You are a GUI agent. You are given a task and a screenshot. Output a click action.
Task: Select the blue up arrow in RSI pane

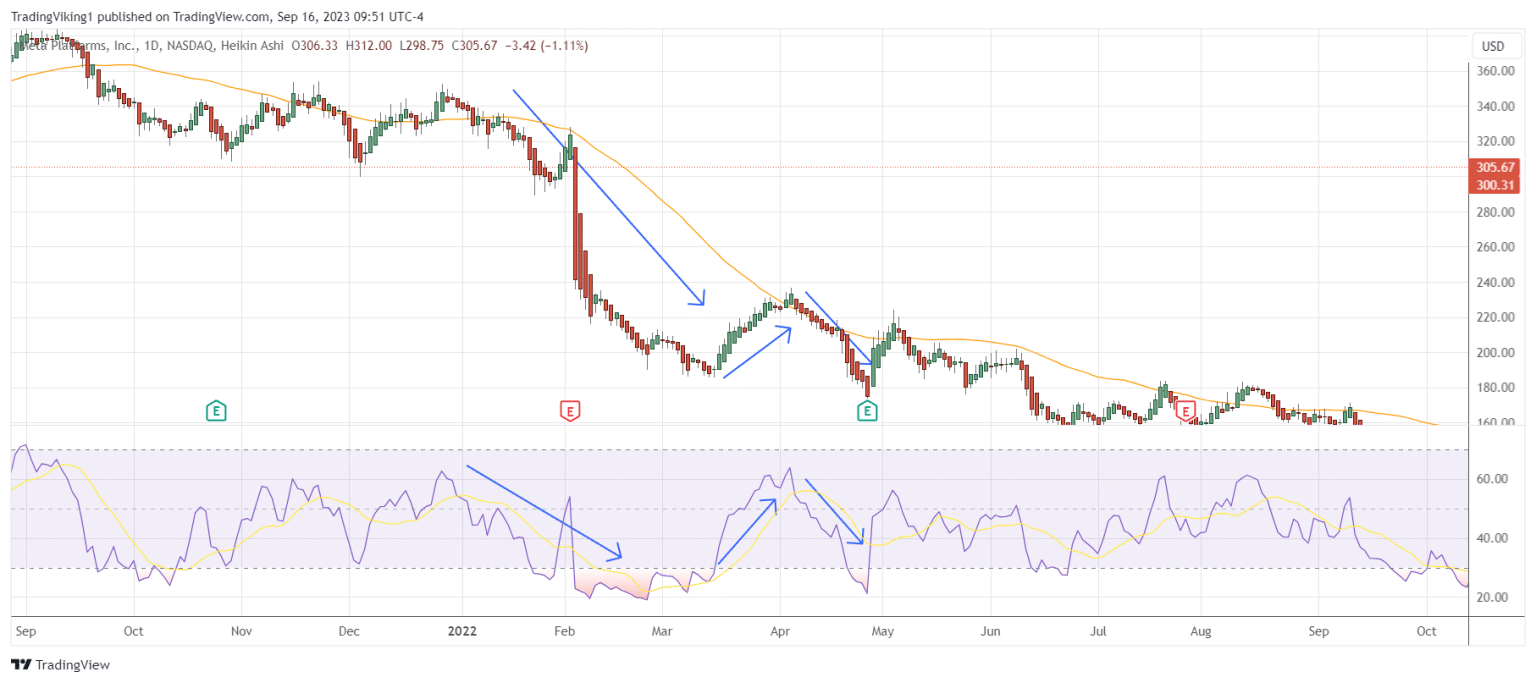click(747, 531)
